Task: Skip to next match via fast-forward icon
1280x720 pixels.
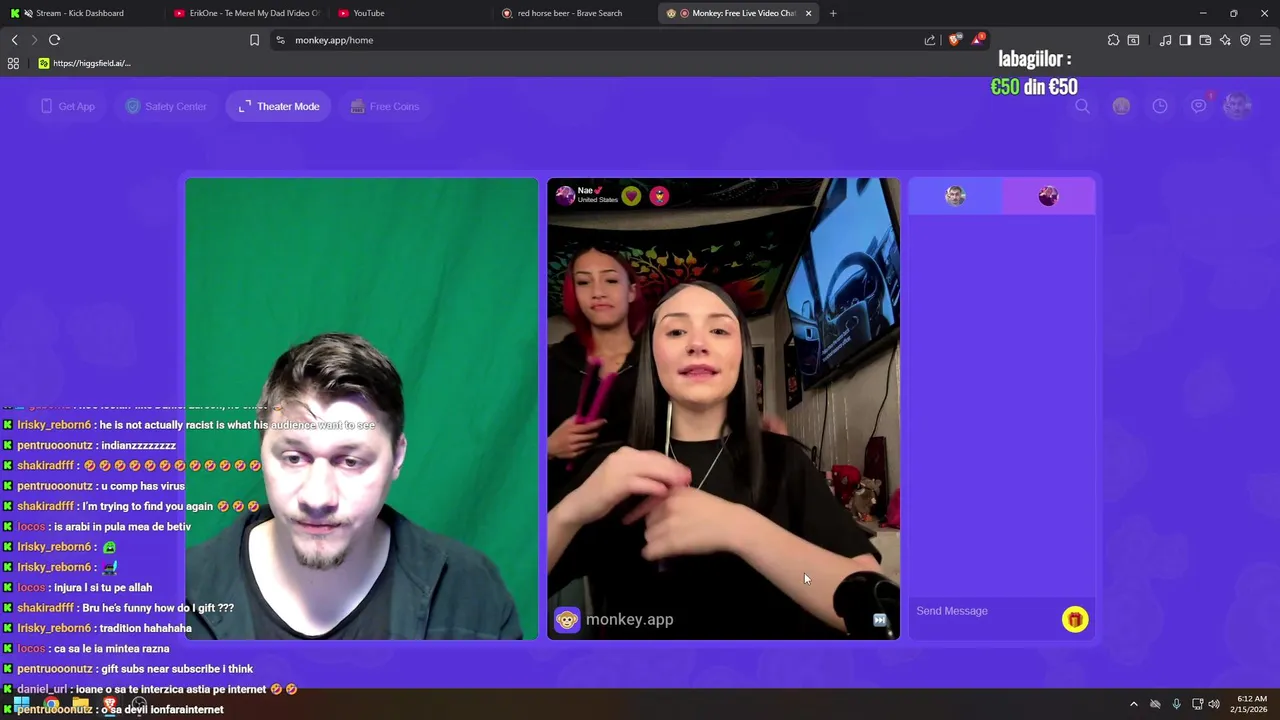Action: click(x=879, y=620)
